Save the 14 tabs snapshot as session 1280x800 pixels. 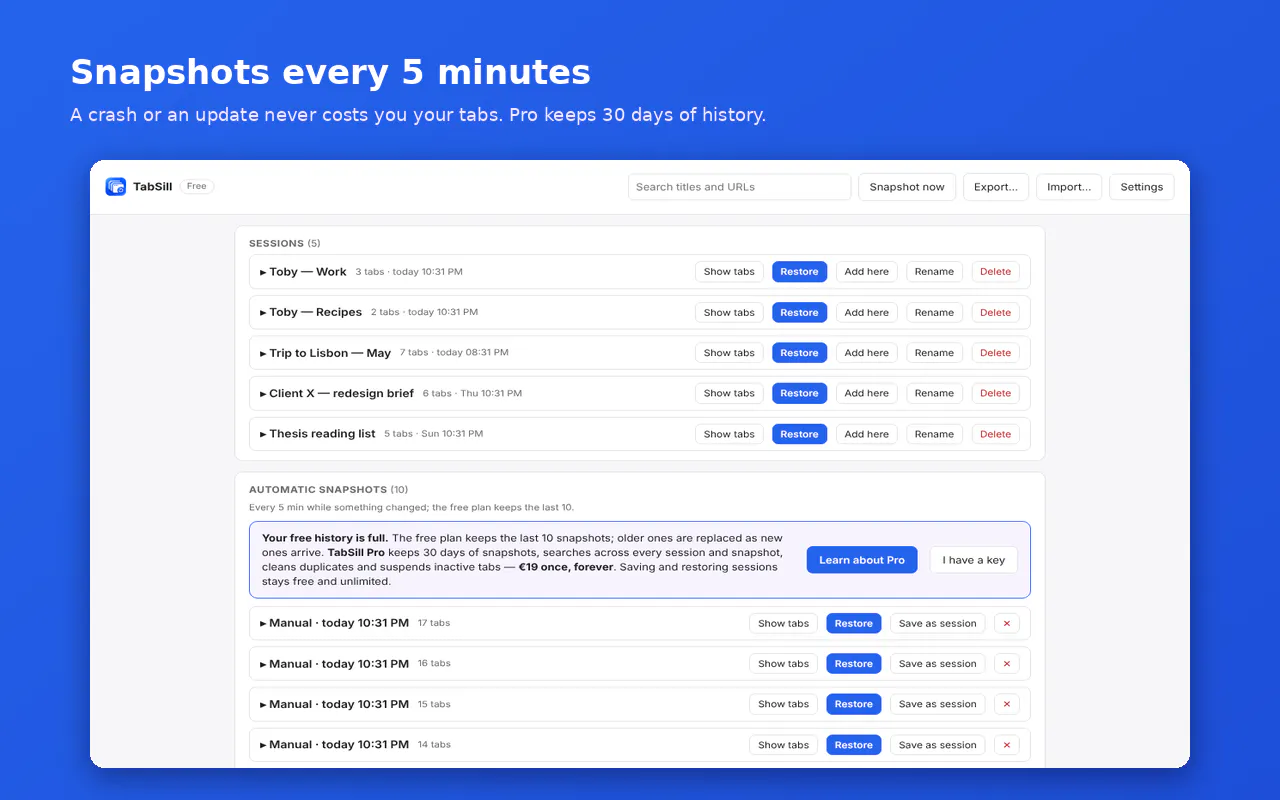pyautogui.click(x=937, y=745)
